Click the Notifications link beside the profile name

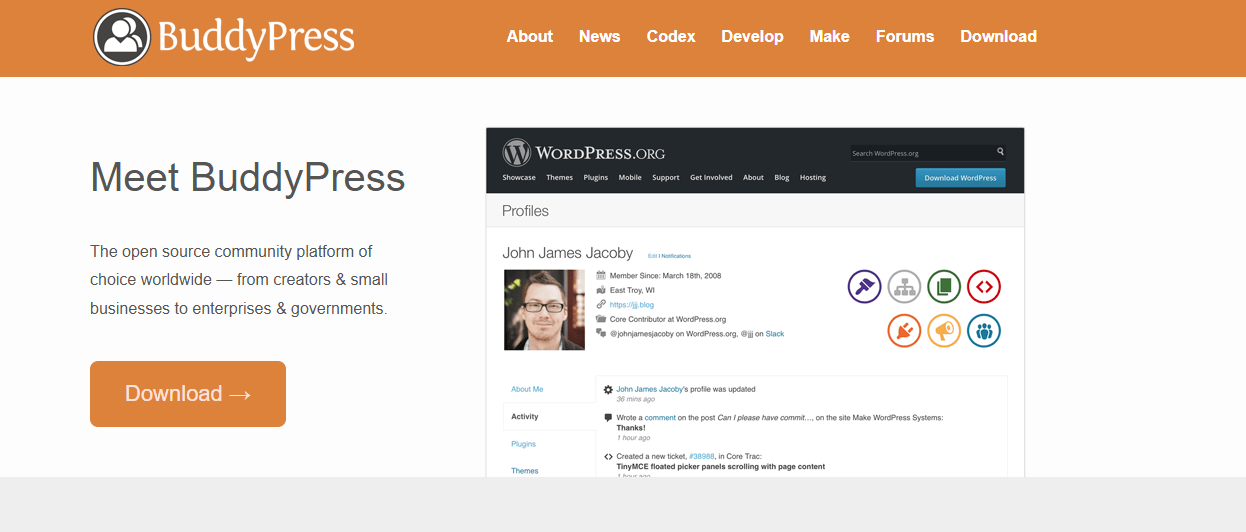point(675,256)
